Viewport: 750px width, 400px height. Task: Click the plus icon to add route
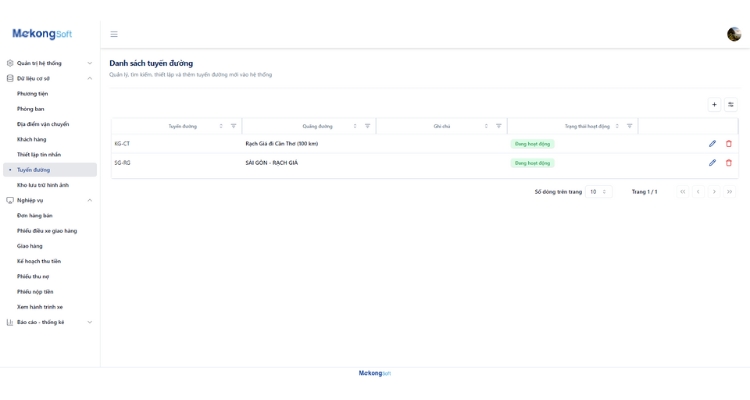click(714, 104)
